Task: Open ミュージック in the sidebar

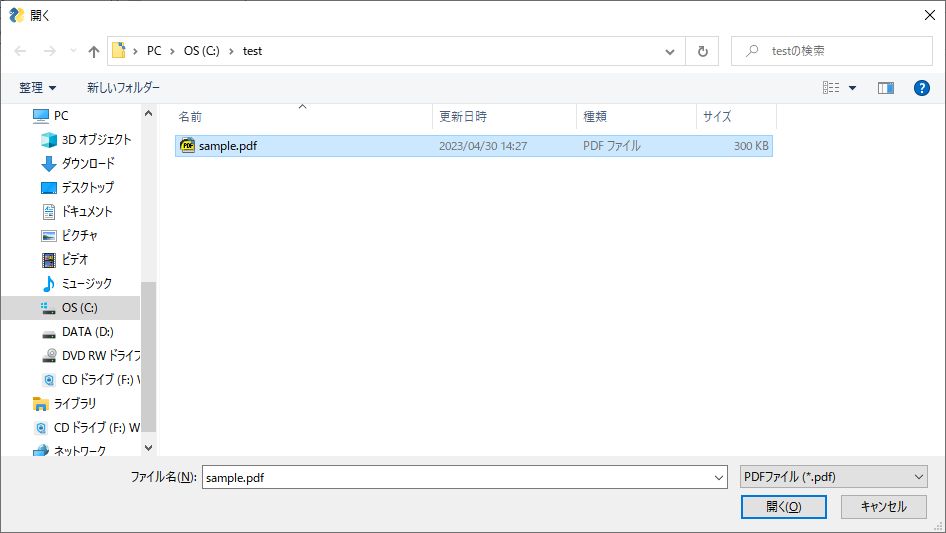Action: [76, 284]
